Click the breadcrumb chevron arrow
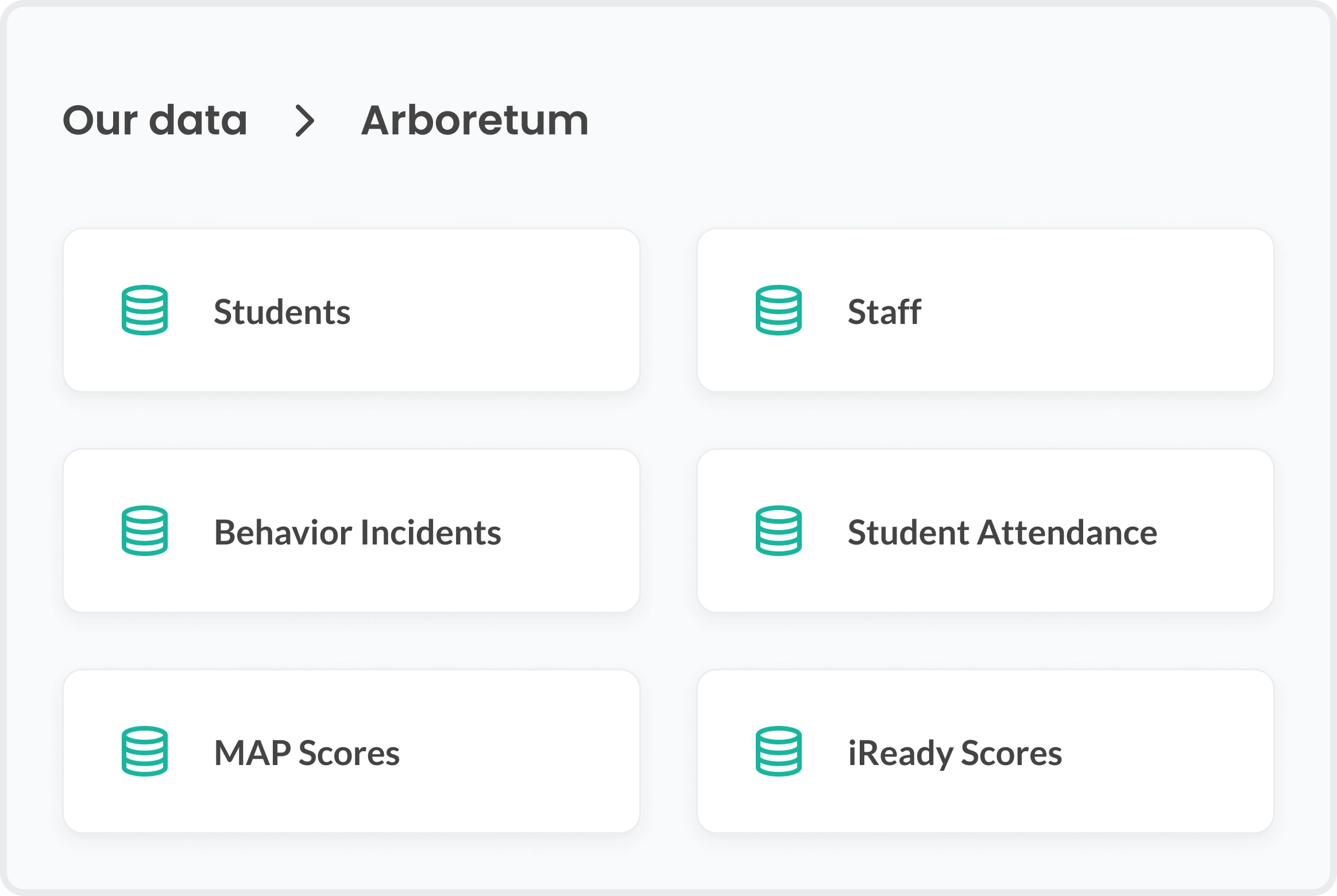Image resolution: width=1337 pixels, height=896 pixels. pyautogui.click(x=305, y=121)
